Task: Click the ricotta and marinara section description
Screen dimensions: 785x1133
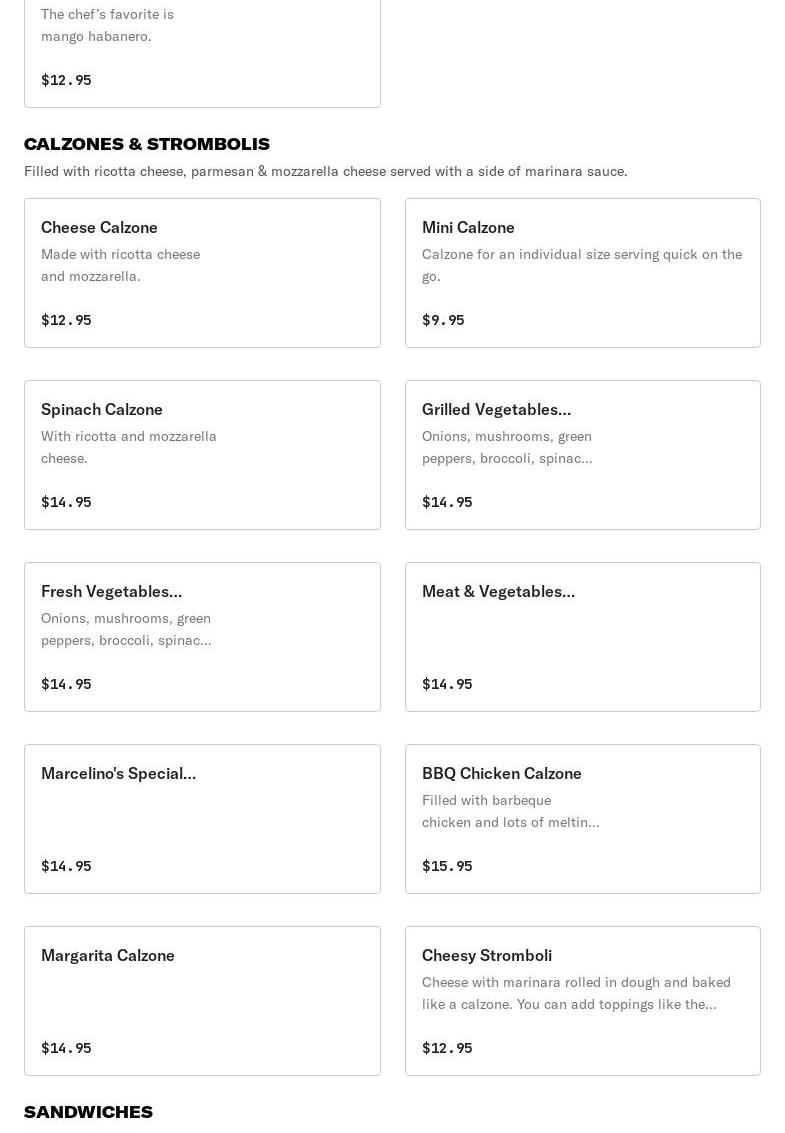Action: coord(325,171)
